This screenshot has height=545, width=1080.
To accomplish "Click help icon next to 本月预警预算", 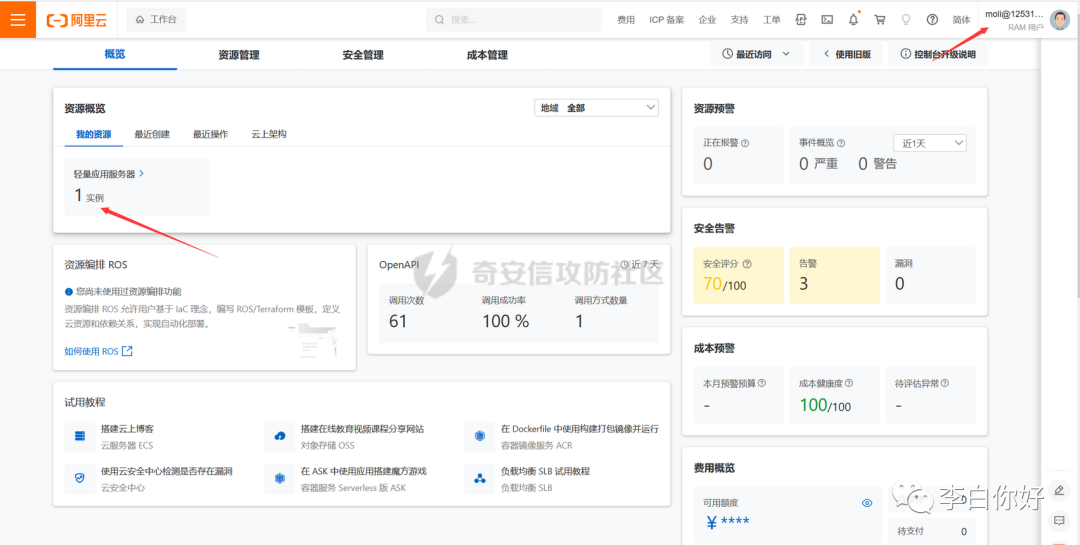I will 762,383.
